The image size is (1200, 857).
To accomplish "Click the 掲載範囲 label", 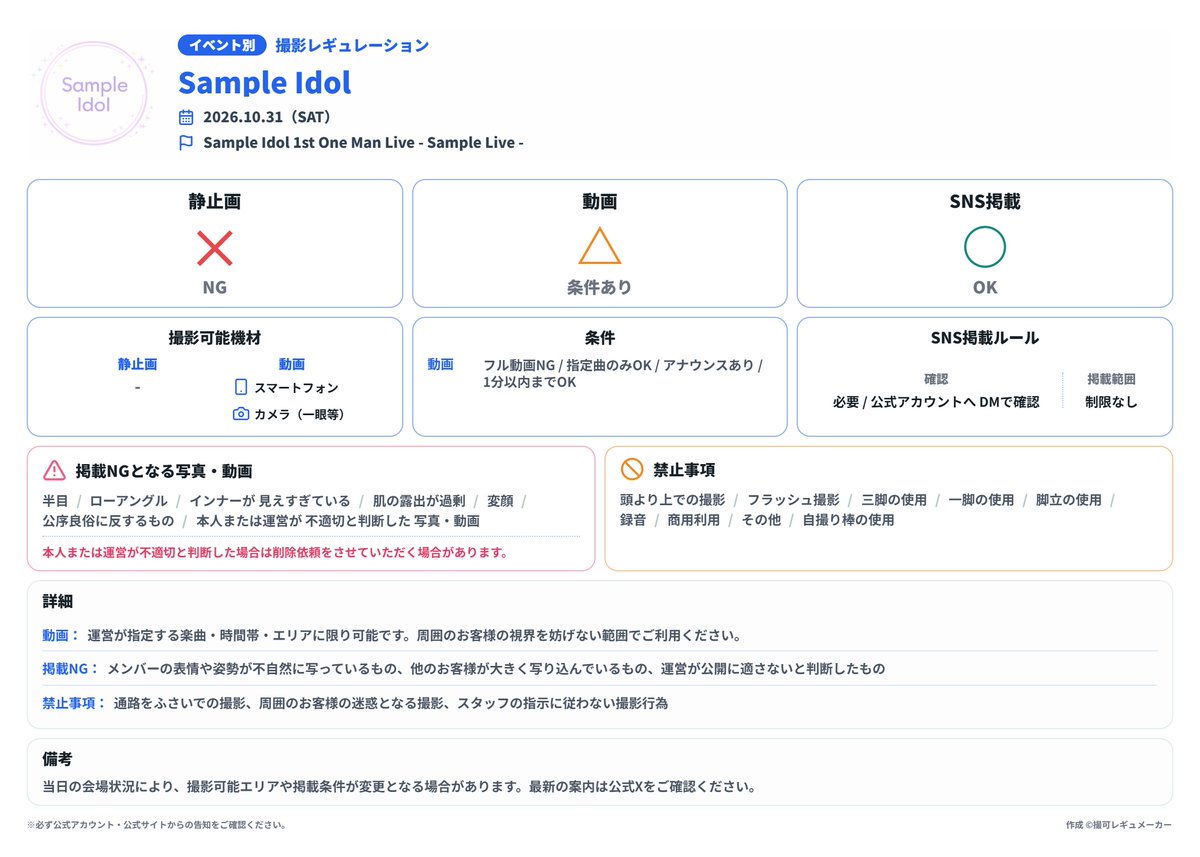I will pos(1112,380).
